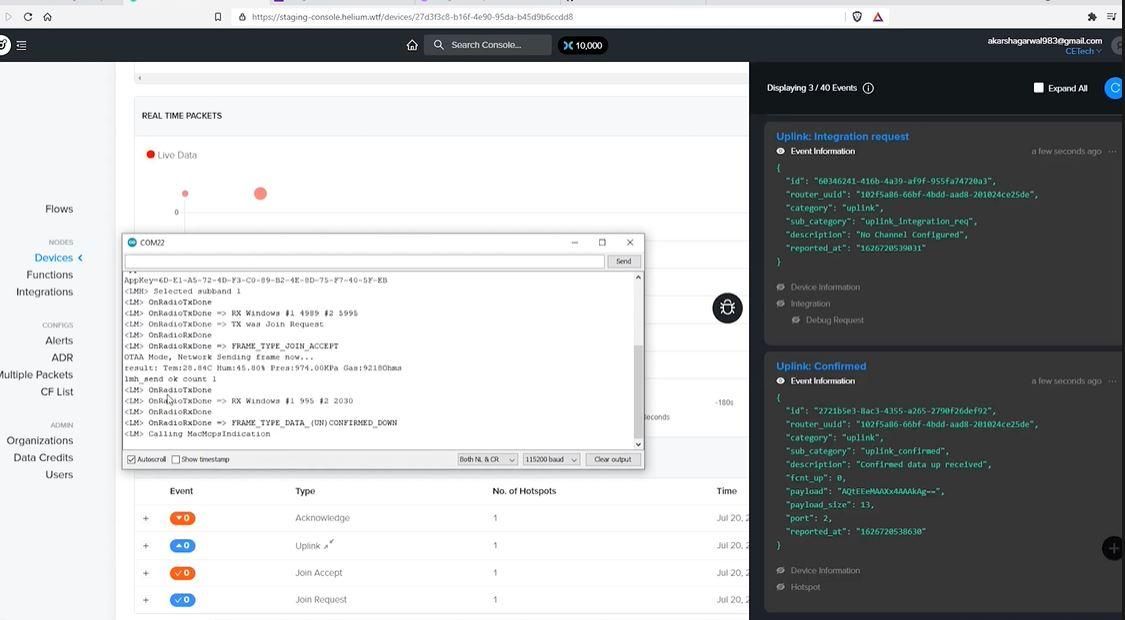Click the Brave shields lion icon
Viewport: 1125px width, 620px height.
[x=857, y=17]
